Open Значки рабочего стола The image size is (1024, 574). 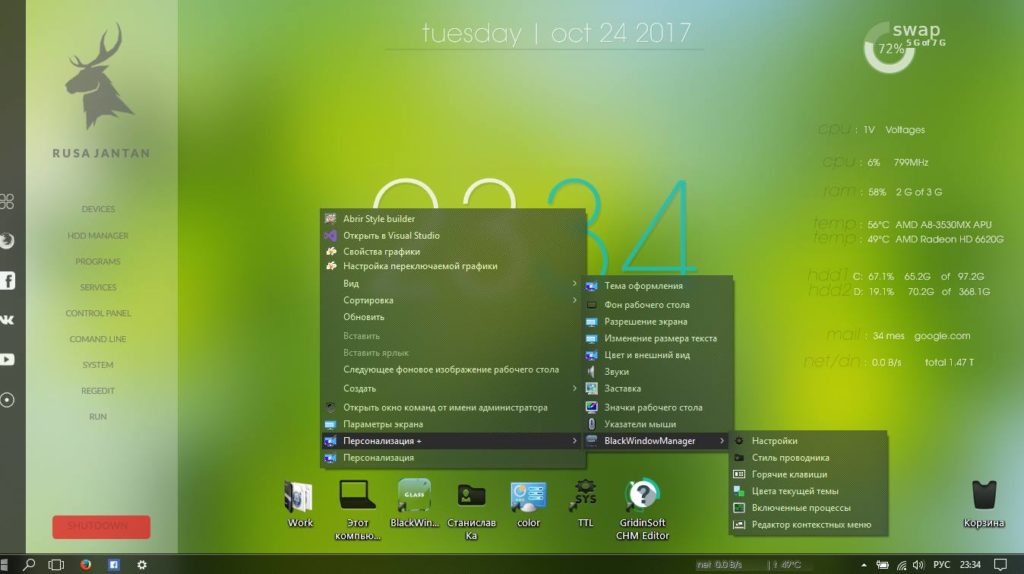tap(658, 407)
